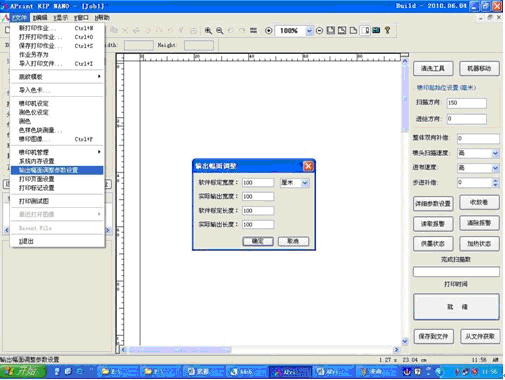The width and height of the screenshot is (505, 380).
Task: Click canvas horizontal scrollbar right arrow
Action: 396,350
